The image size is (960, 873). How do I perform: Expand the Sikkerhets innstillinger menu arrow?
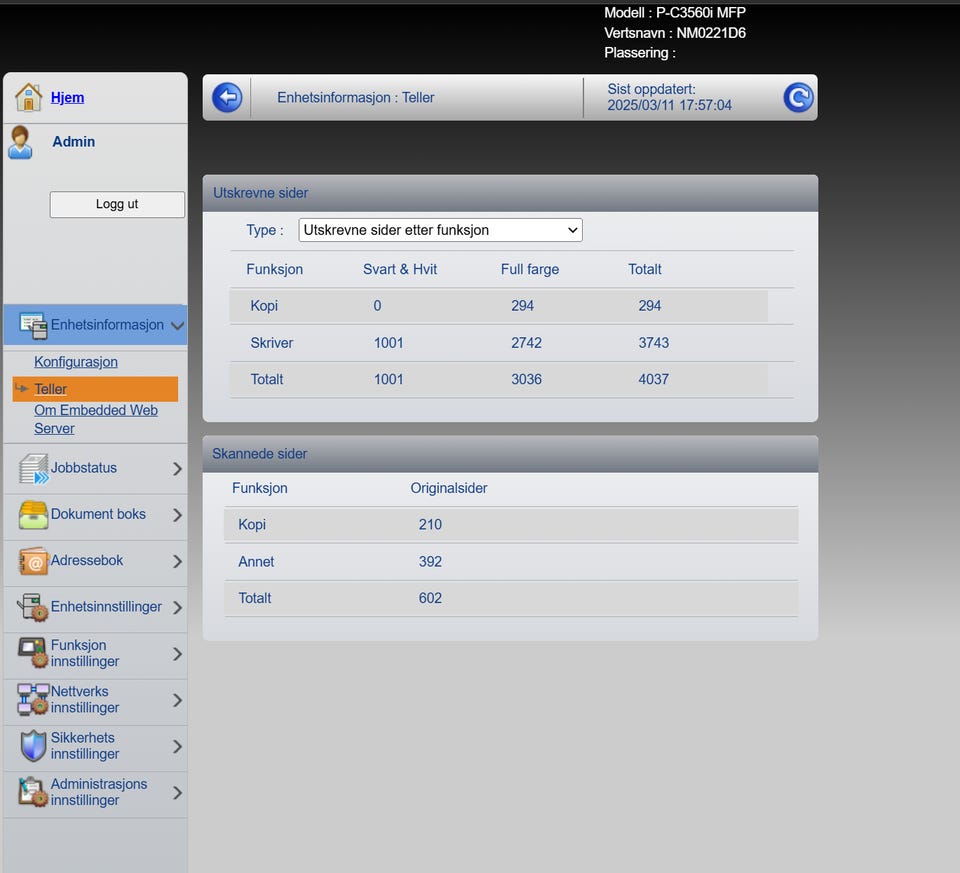click(x=178, y=746)
